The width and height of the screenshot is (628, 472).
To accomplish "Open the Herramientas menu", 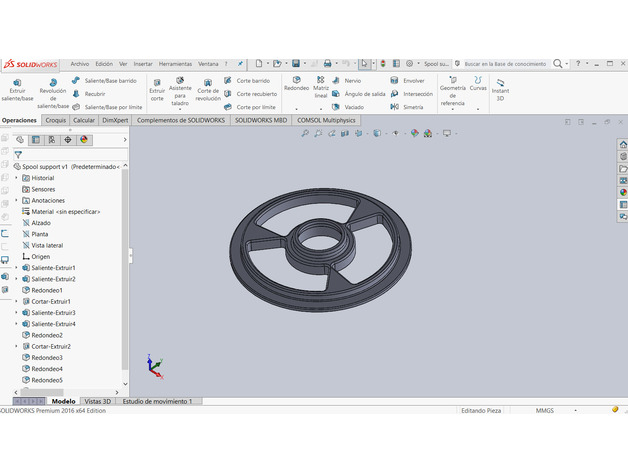I will click(175, 64).
